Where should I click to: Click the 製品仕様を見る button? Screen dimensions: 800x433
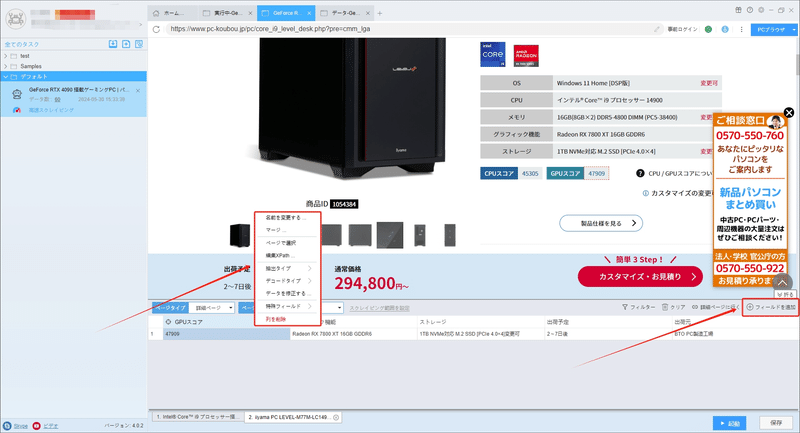click(601, 223)
